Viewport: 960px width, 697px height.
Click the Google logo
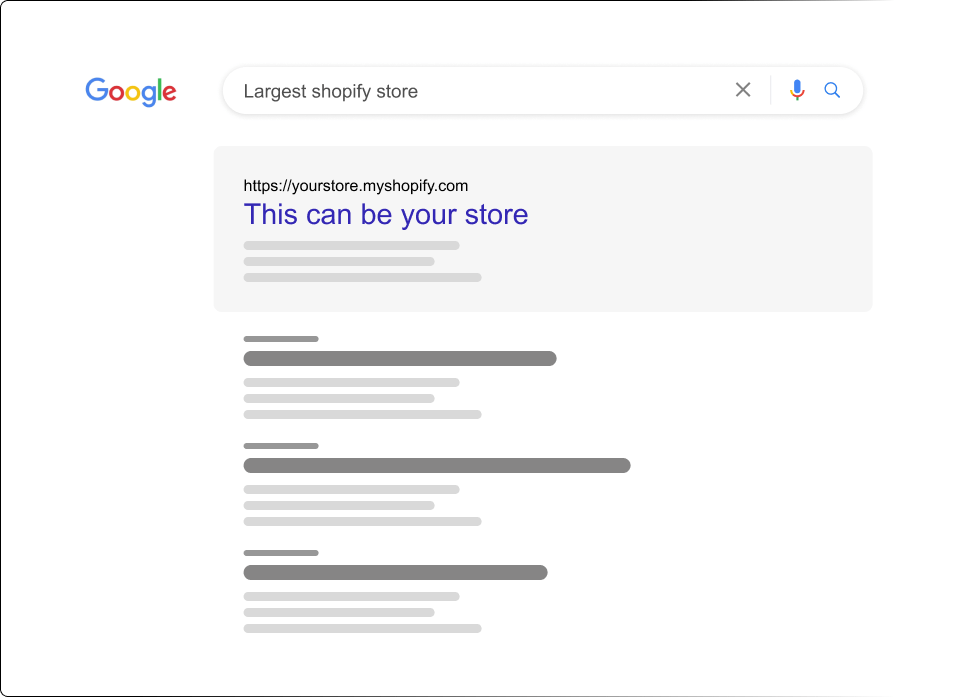(131, 91)
